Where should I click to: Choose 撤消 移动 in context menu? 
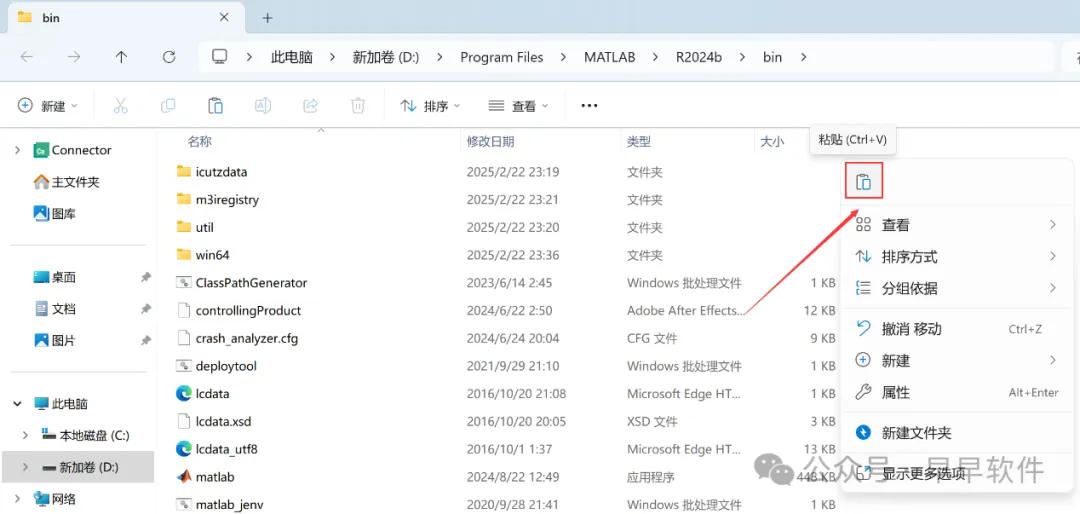[x=957, y=329]
